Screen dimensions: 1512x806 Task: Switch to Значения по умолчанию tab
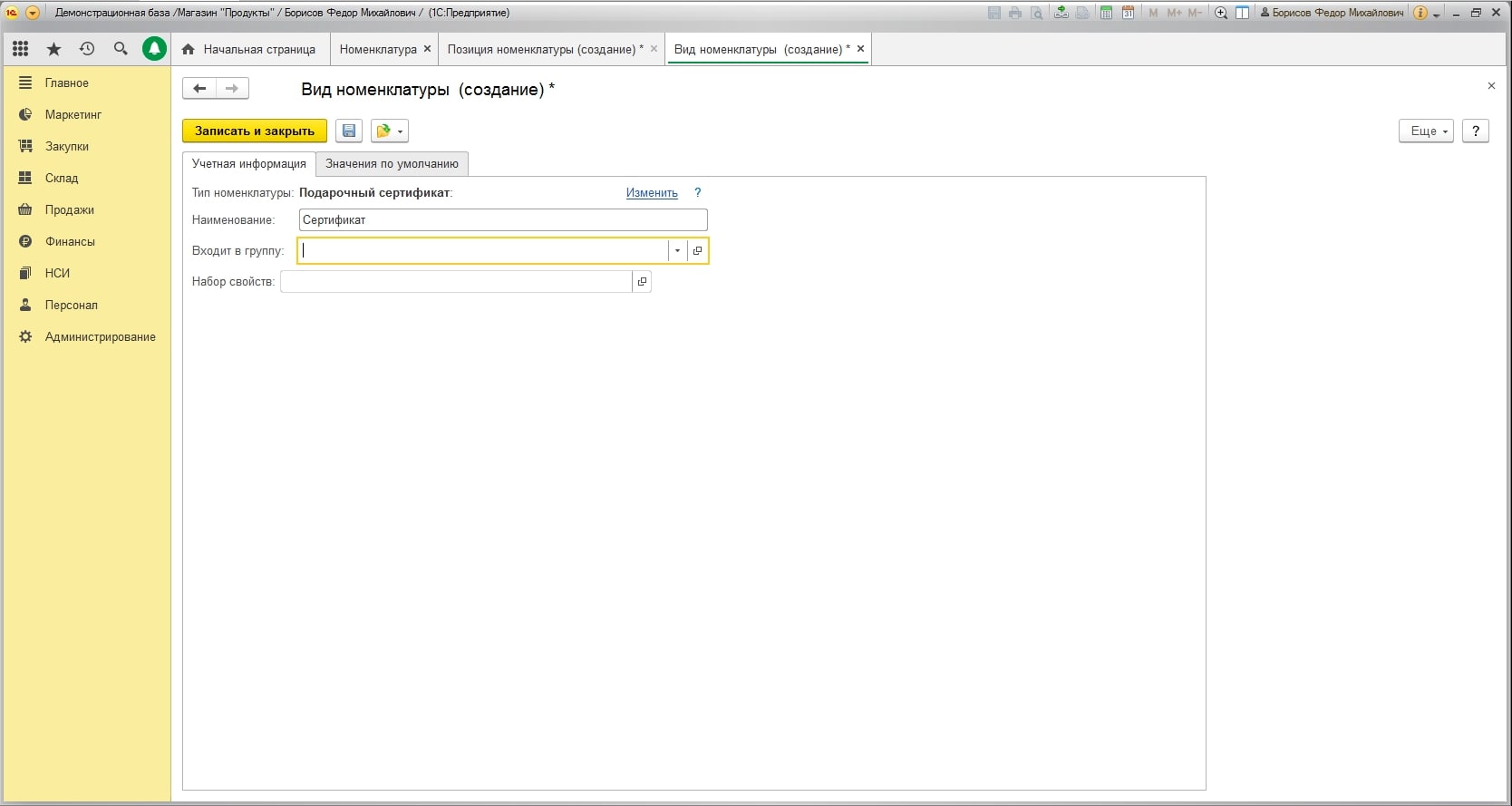(x=392, y=164)
